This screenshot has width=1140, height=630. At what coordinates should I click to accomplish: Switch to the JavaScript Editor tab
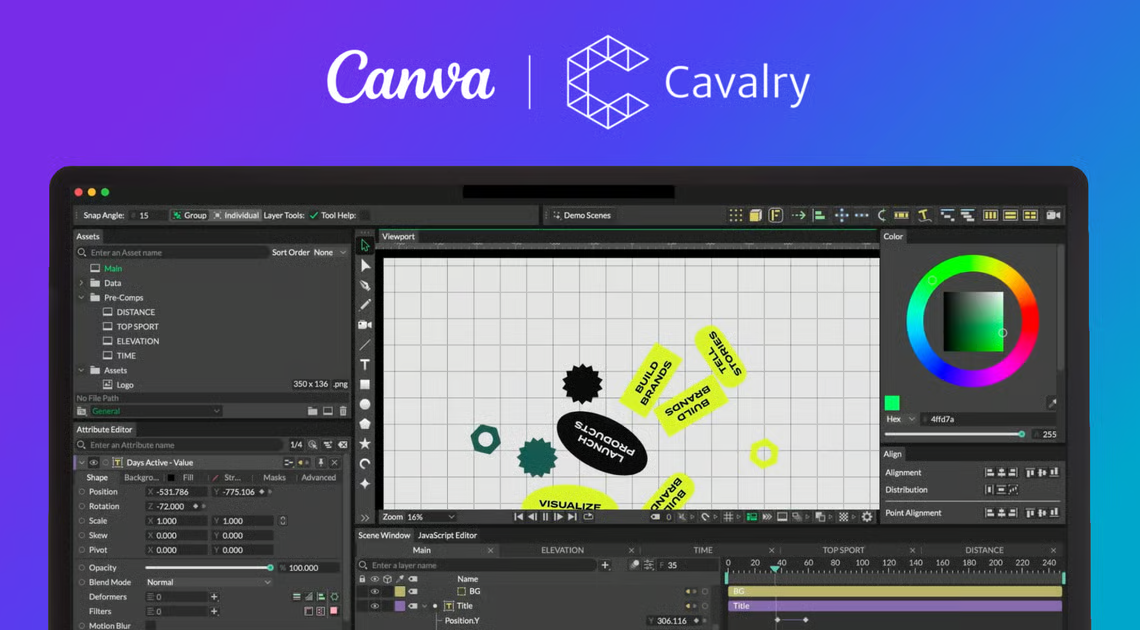click(x=447, y=535)
